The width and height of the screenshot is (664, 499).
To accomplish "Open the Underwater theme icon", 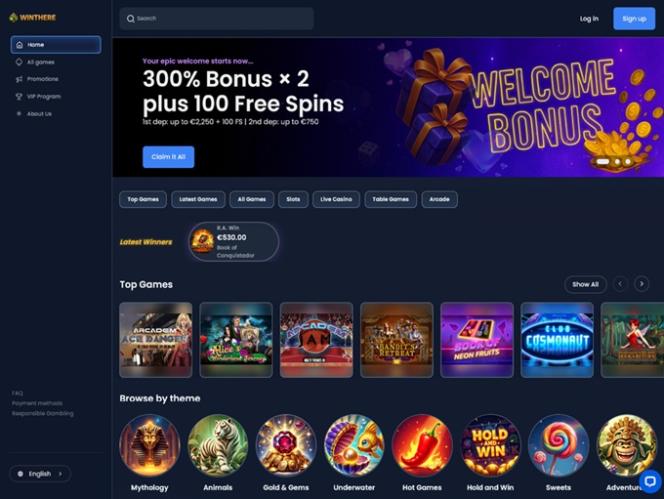I will point(354,445).
